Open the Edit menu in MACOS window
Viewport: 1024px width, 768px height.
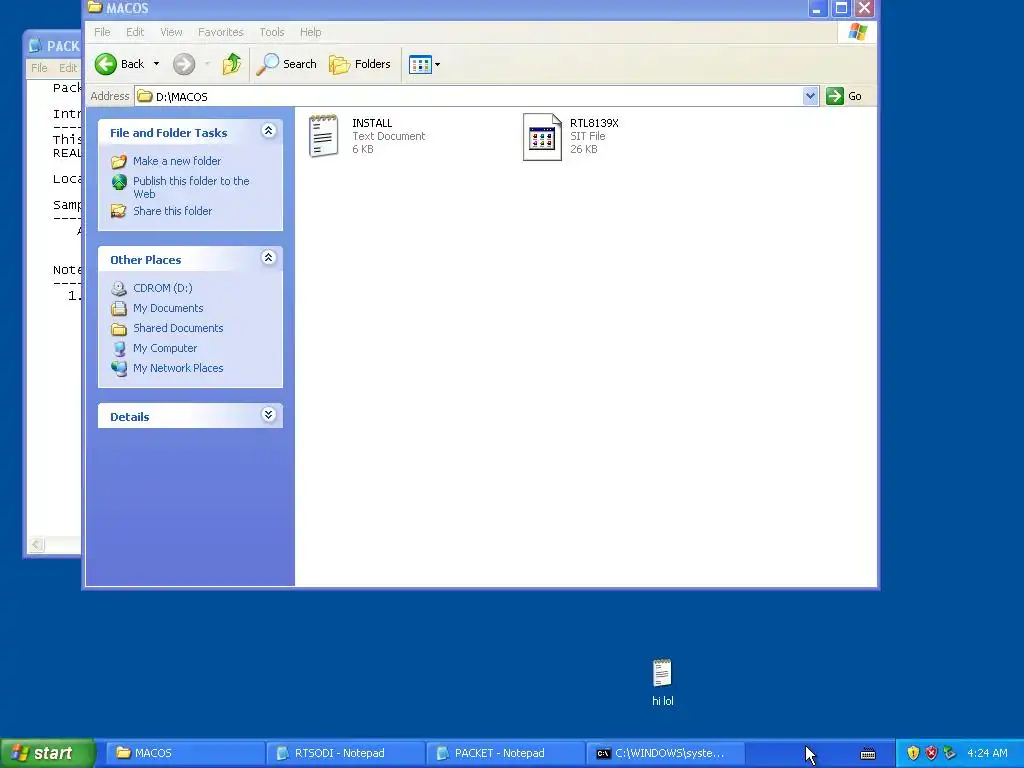pos(135,32)
